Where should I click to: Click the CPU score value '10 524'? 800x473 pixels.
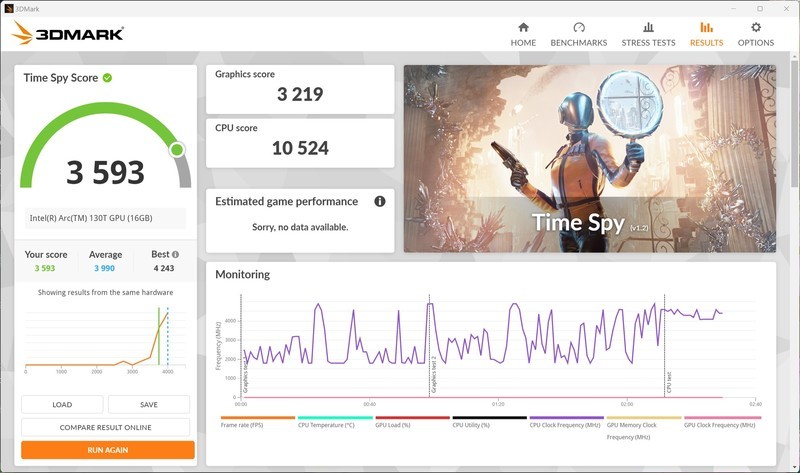[x=300, y=148]
